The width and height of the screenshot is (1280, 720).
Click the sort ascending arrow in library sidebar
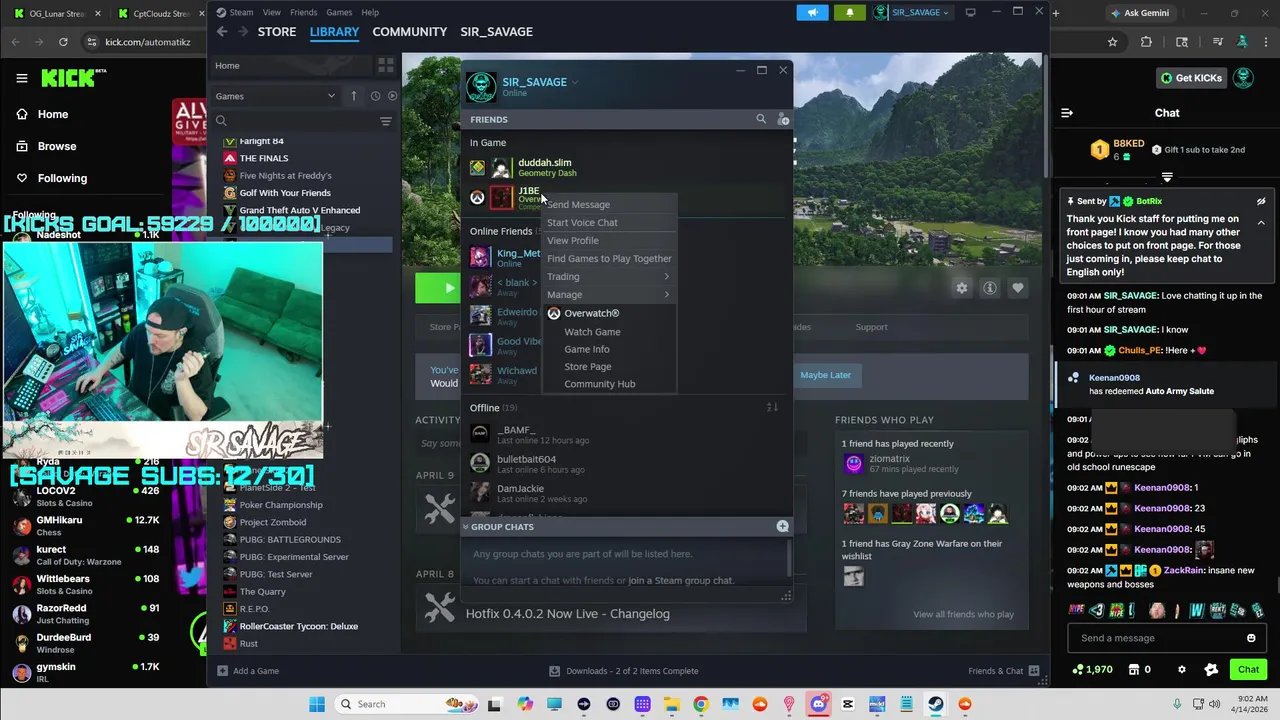tap(353, 96)
